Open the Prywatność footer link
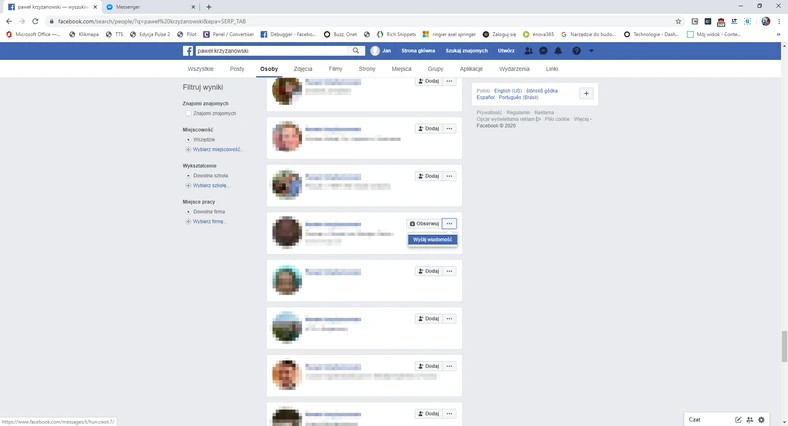The image size is (788, 426). pyautogui.click(x=489, y=113)
